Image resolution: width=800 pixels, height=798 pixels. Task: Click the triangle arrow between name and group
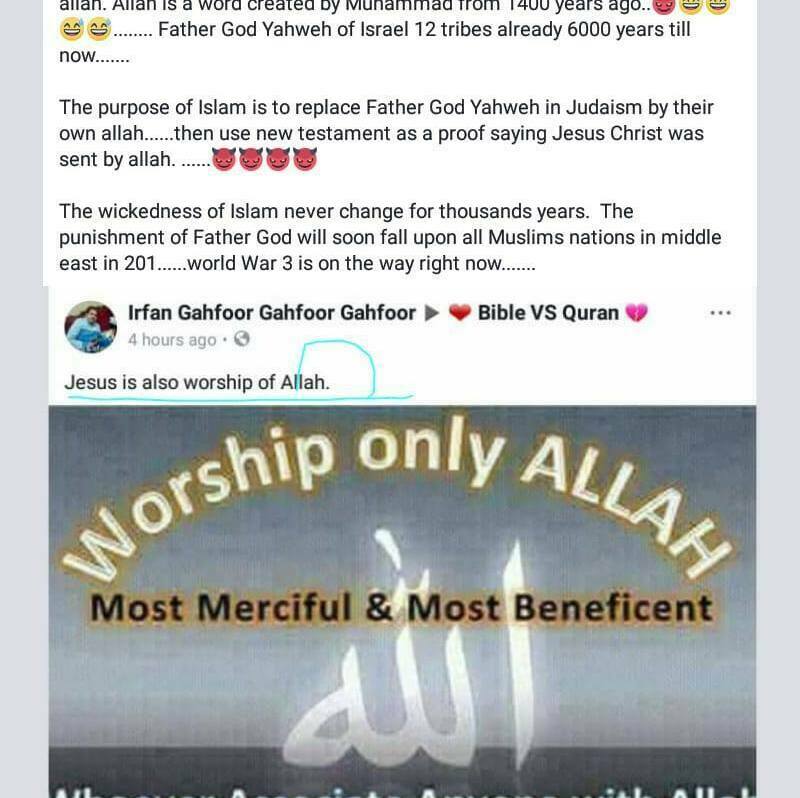tap(432, 313)
